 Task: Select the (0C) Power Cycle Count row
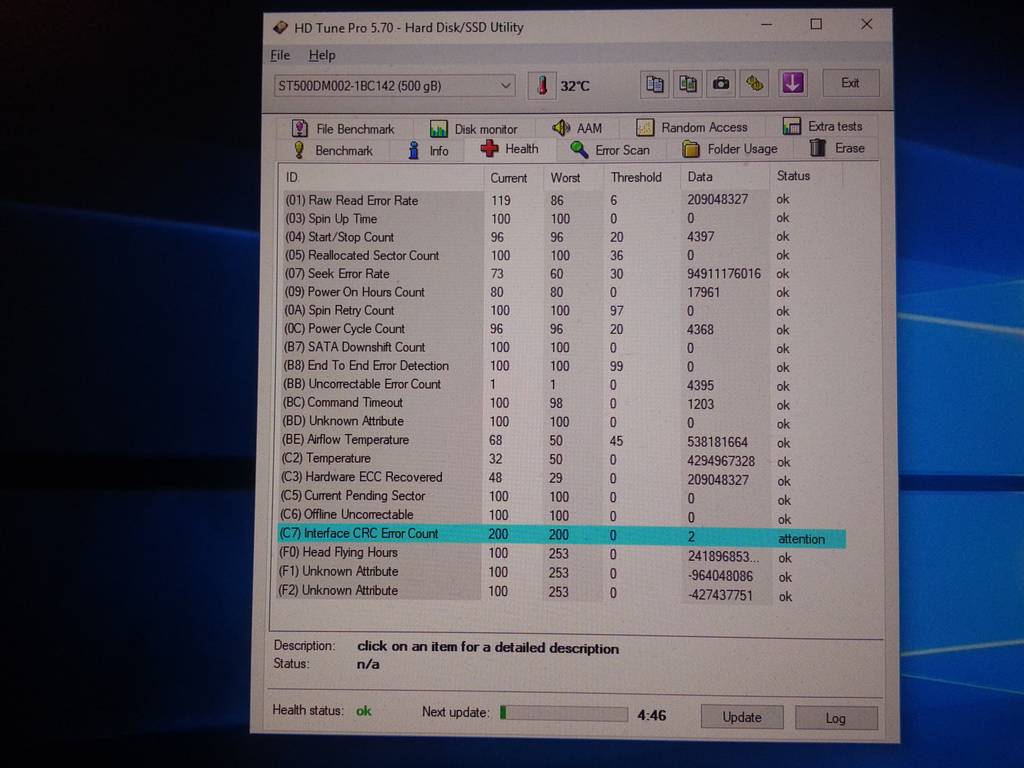(562, 329)
